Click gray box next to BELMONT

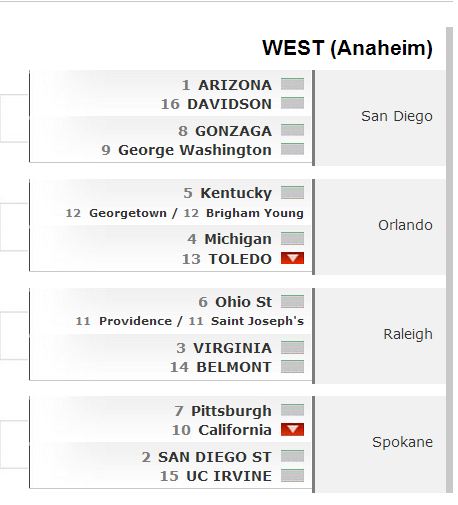pos(292,366)
